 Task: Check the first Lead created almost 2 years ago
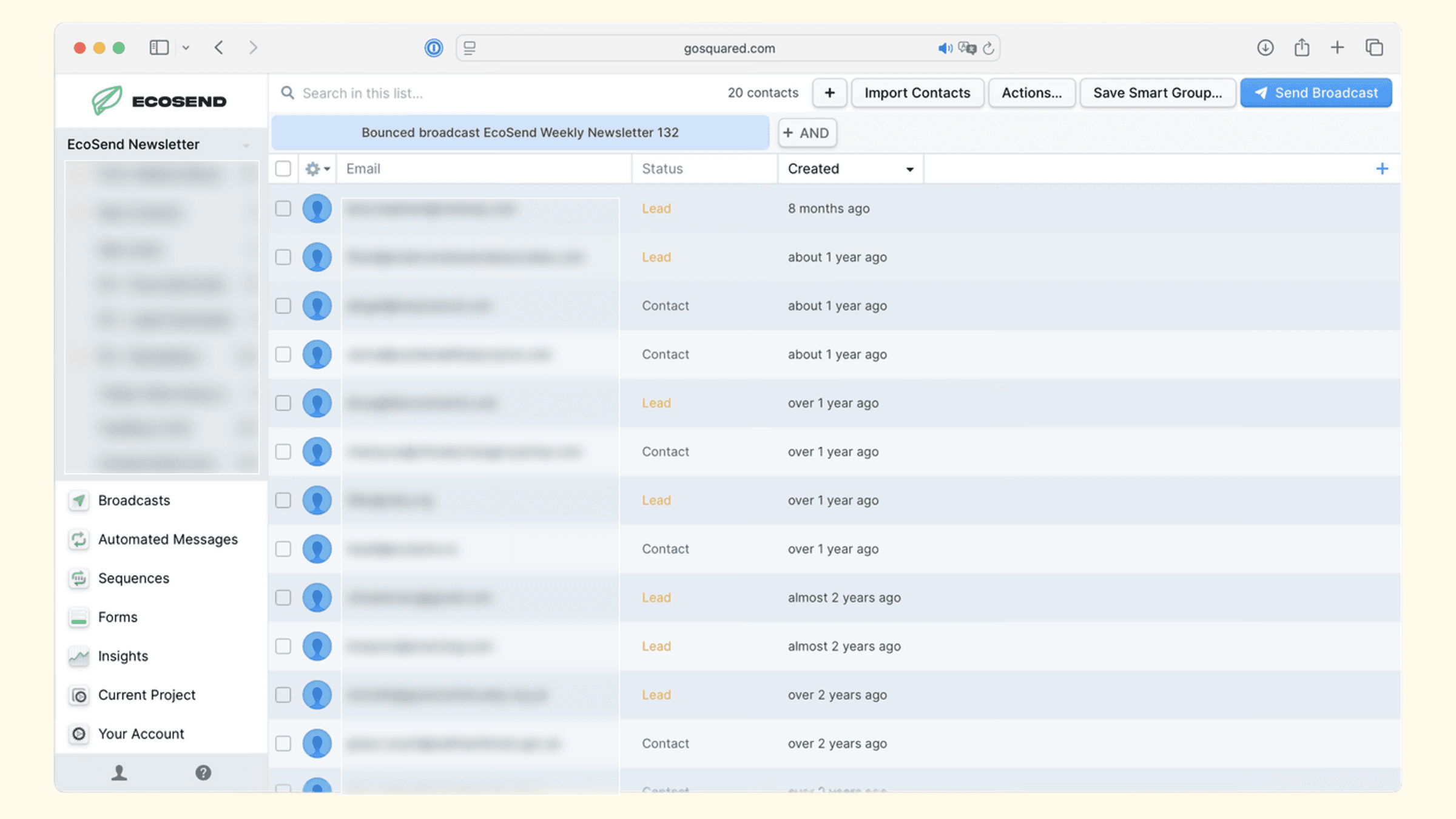point(283,598)
